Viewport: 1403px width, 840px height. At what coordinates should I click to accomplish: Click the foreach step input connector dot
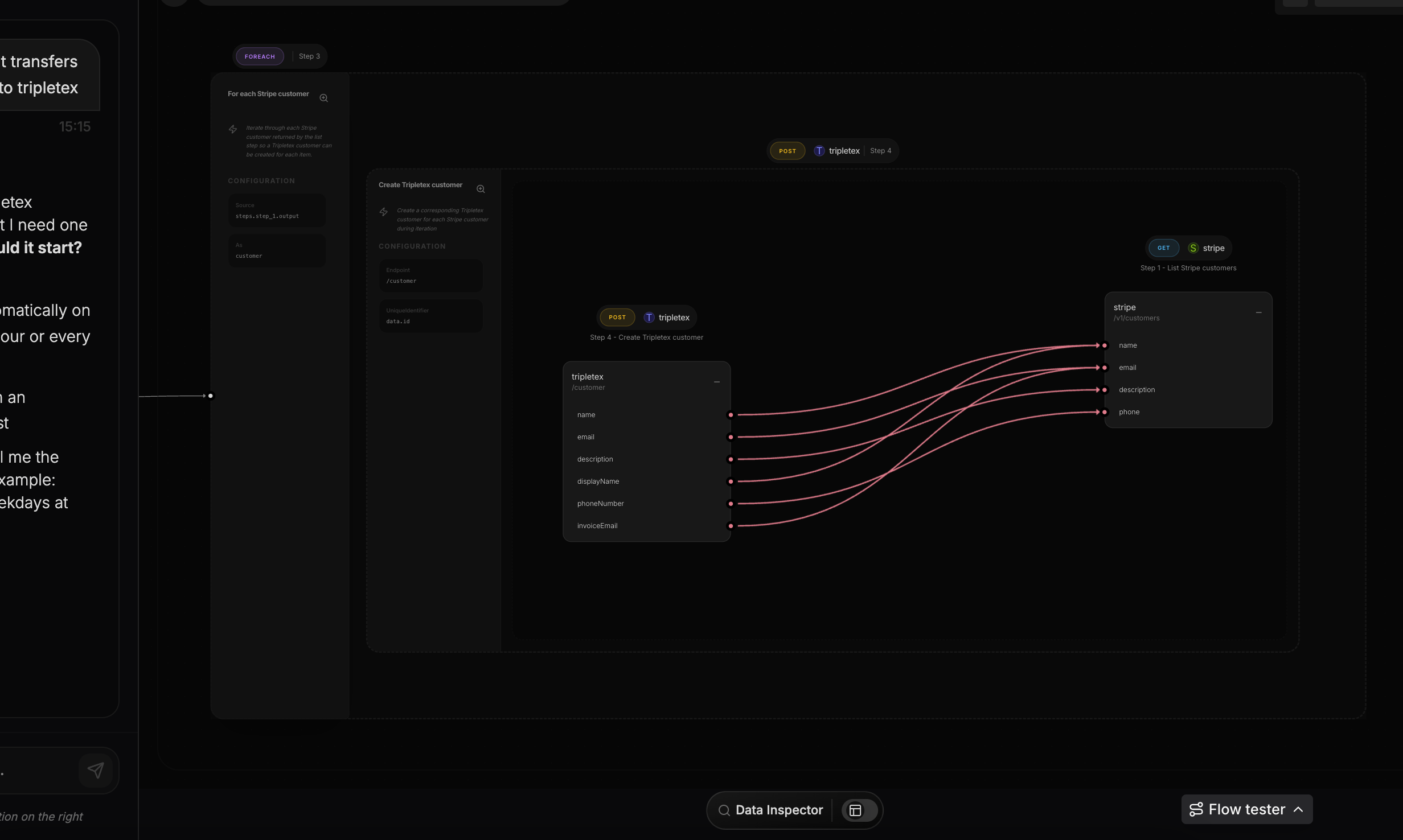pyautogui.click(x=211, y=396)
